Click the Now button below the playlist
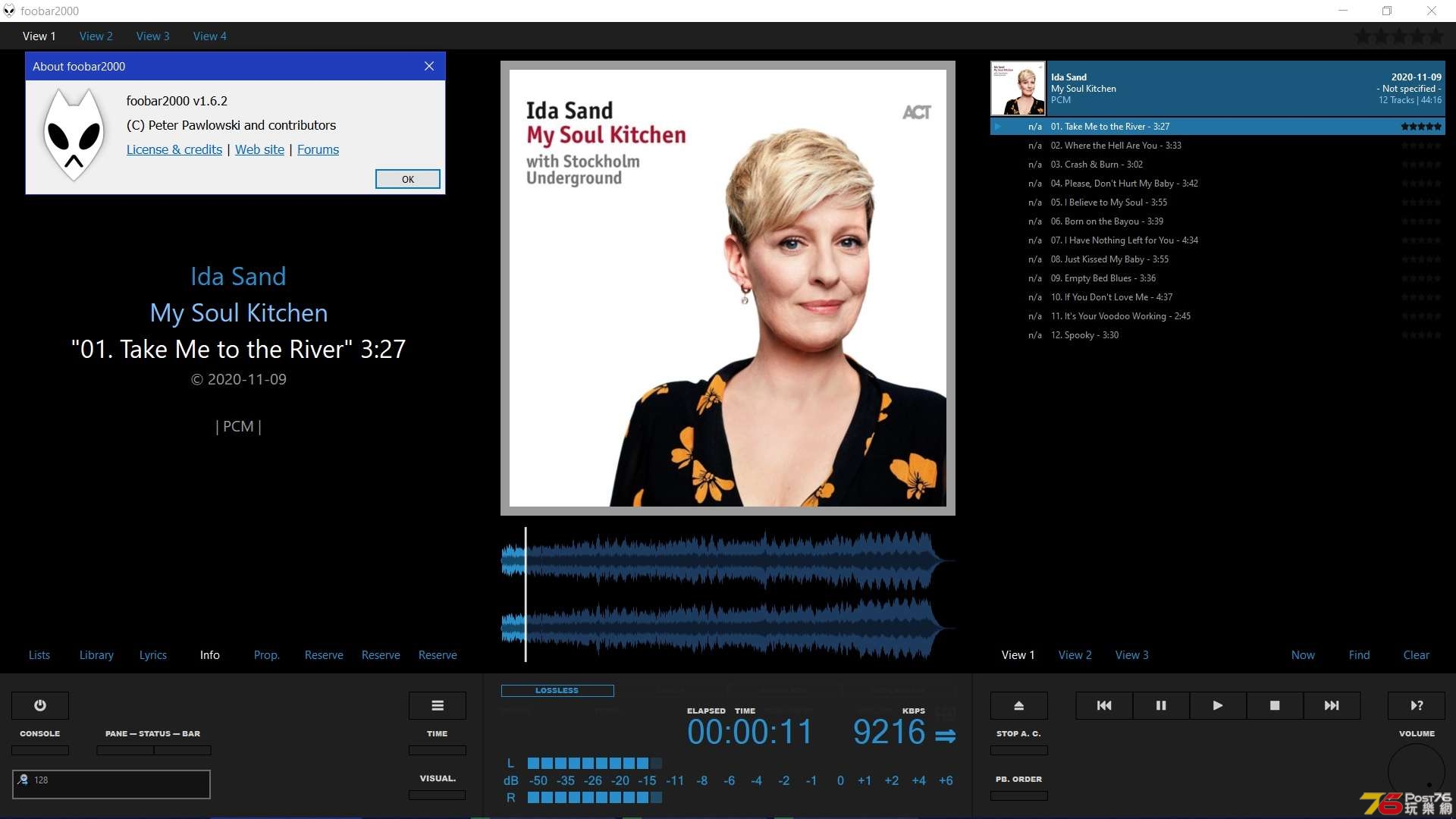 [x=1303, y=654]
